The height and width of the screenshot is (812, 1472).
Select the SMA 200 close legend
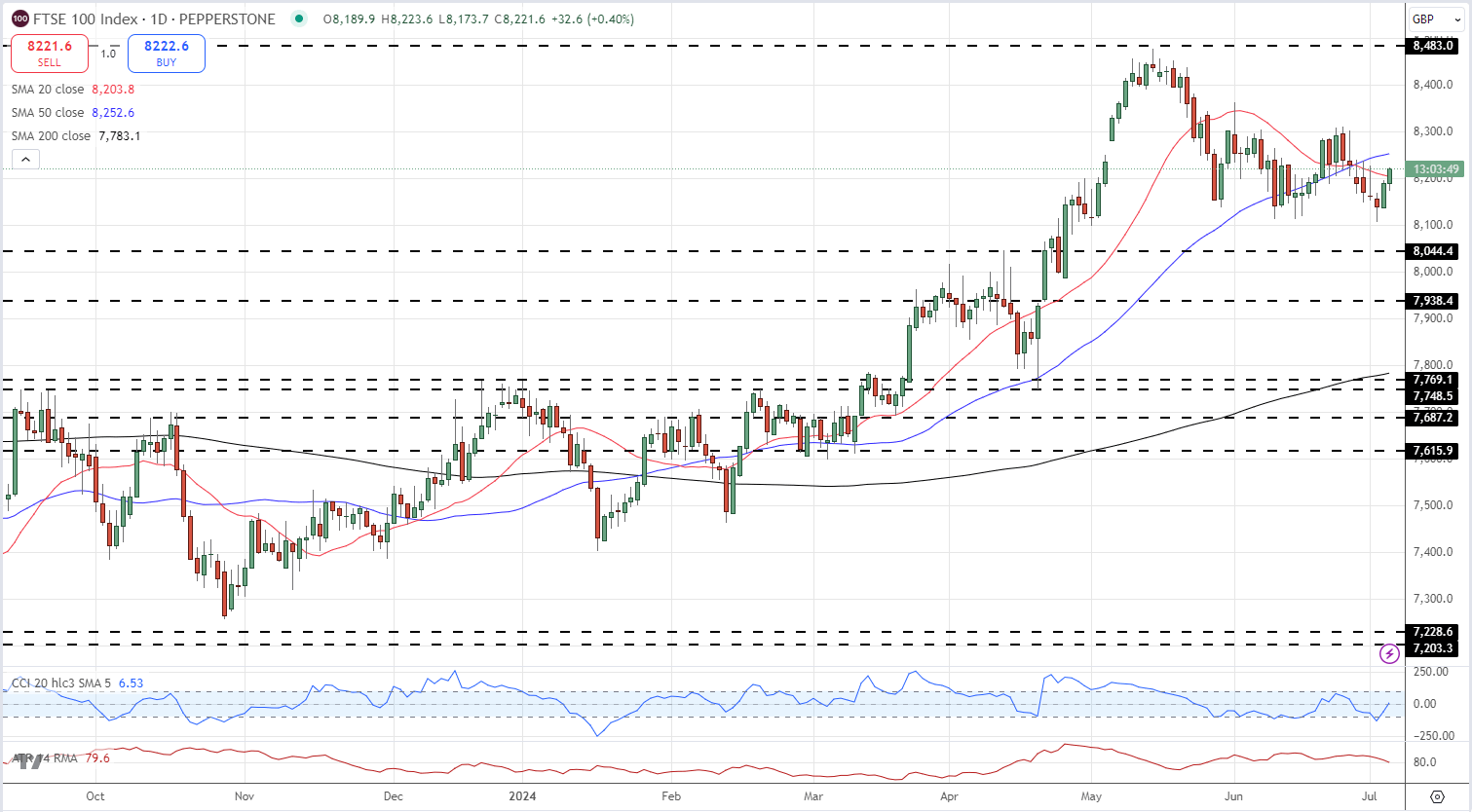[76, 136]
